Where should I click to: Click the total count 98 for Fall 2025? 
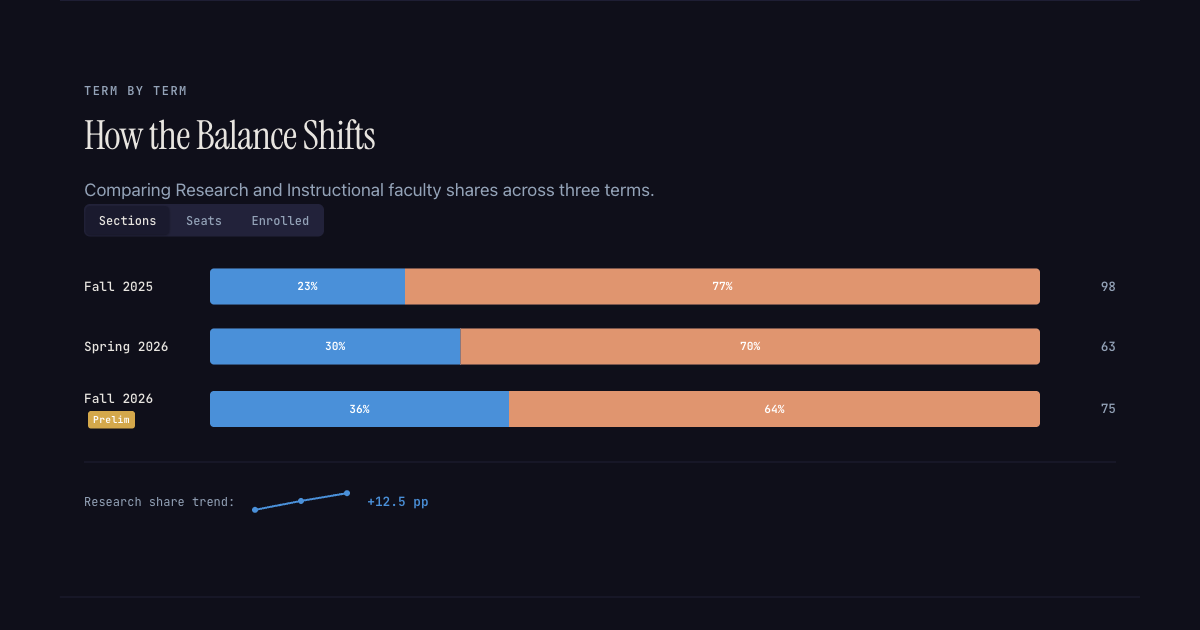point(1108,286)
